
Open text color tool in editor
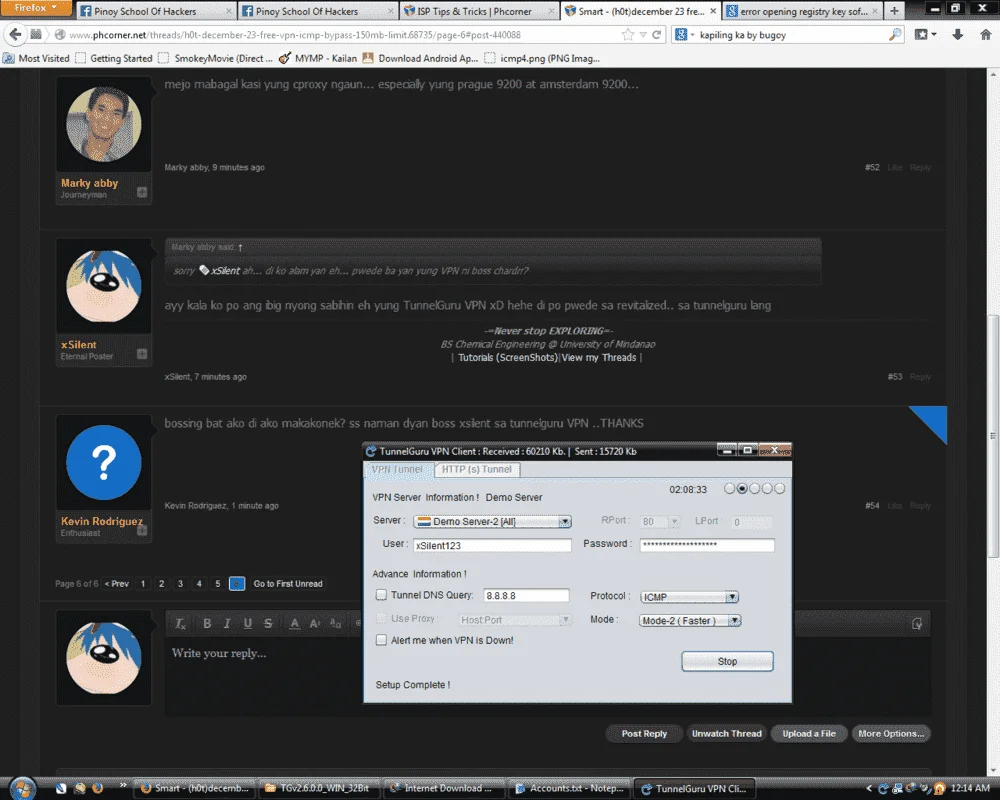click(294, 623)
